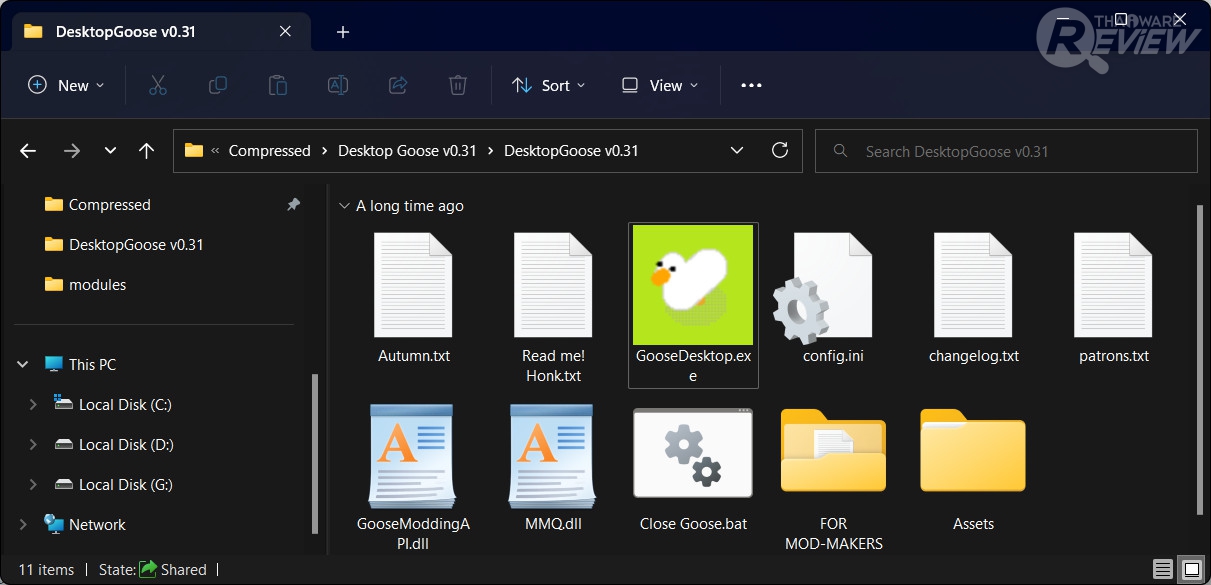The image size is (1211, 585).
Task: Open the New item menu
Action: coord(66,86)
